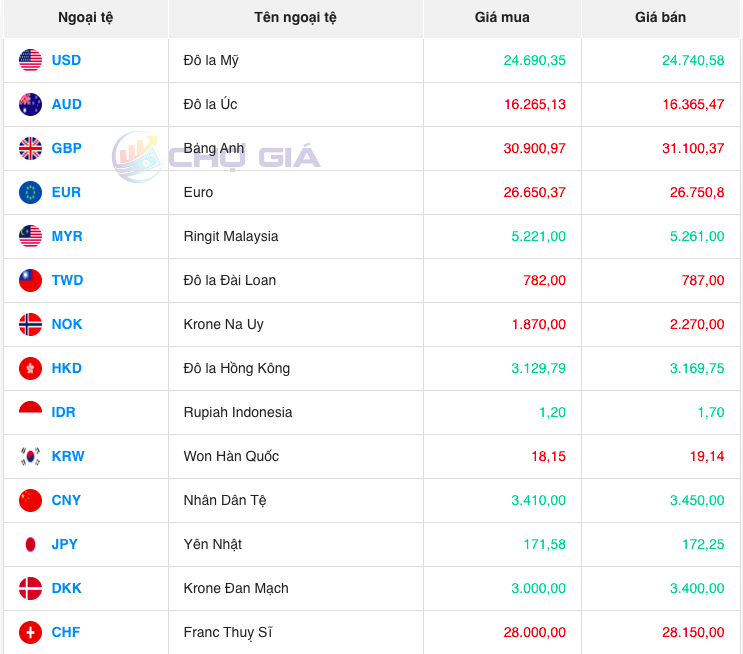This screenshot has height=654, width=743.
Task: Select the CNY currency code link
Action: click(66, 500)
